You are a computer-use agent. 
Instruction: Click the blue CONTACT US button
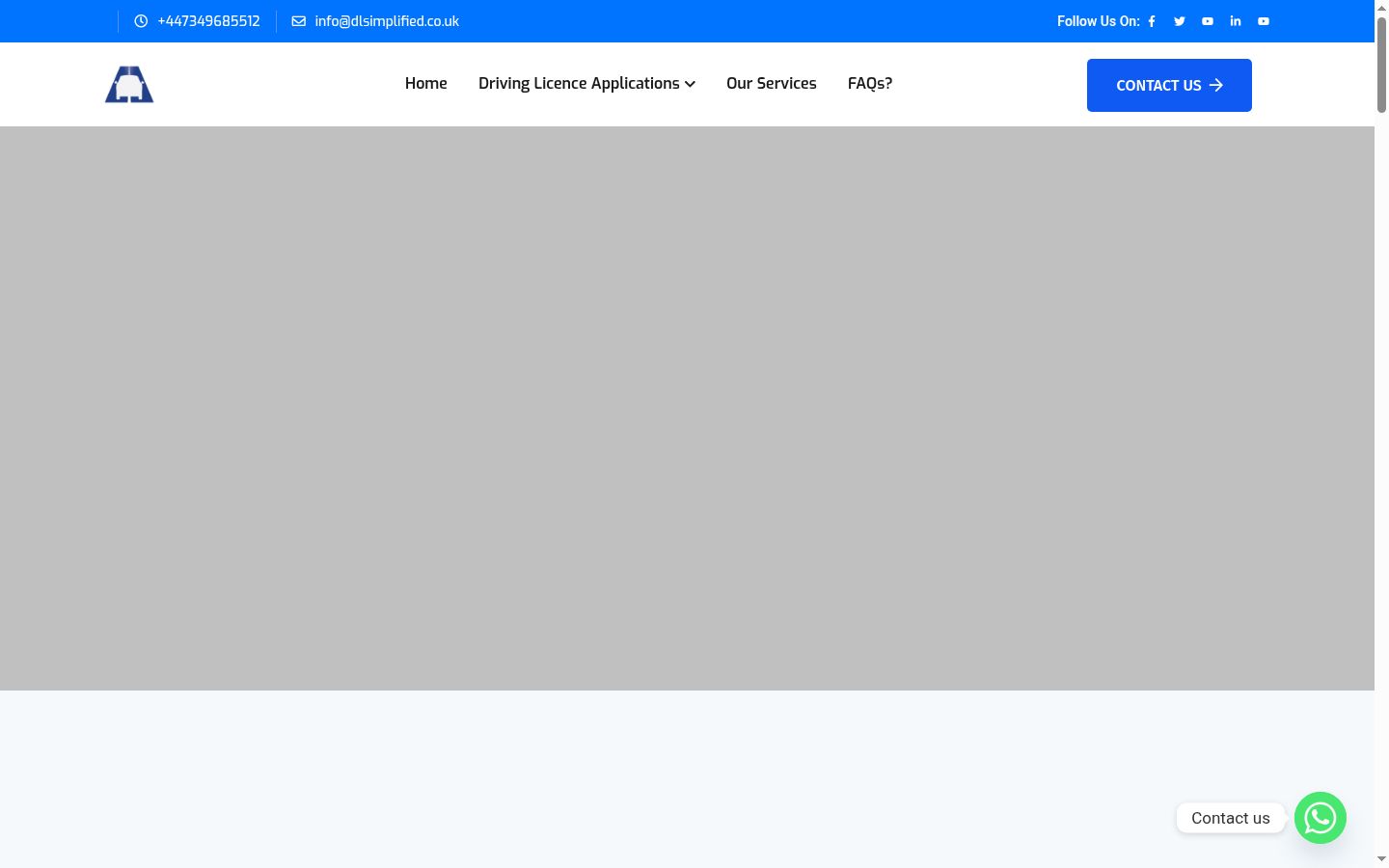[x=1169, y=85]
